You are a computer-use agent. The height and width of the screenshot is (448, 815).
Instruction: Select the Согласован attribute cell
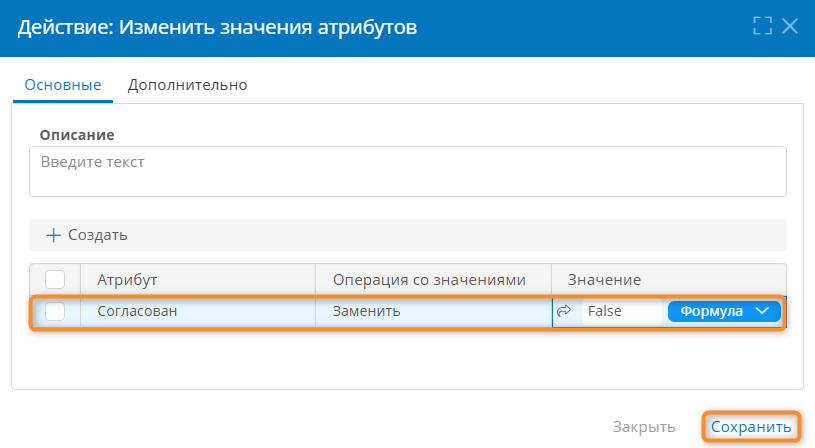click(198, 311)
